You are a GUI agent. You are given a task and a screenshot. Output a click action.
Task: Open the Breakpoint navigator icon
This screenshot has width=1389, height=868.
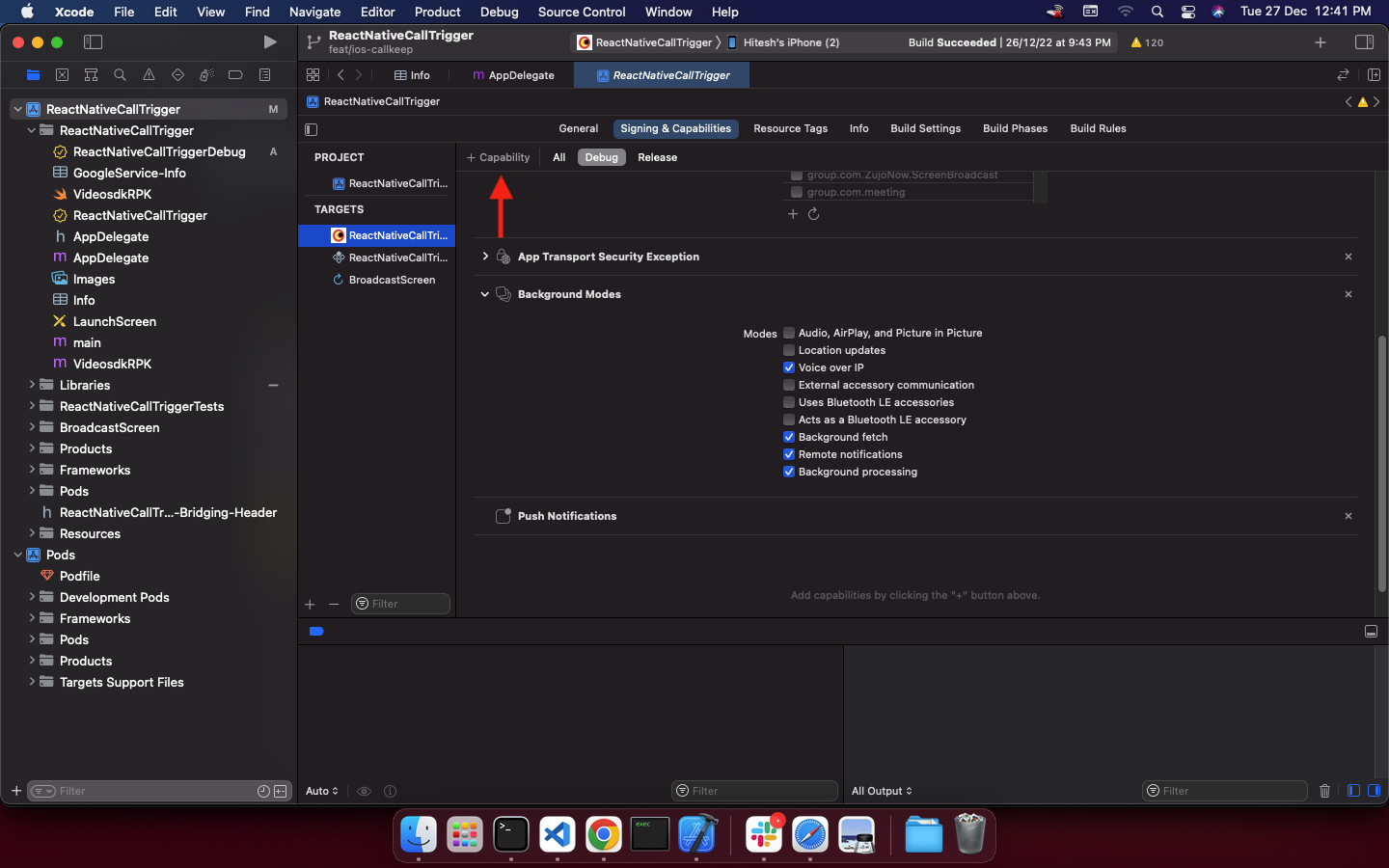coord(235,74)
